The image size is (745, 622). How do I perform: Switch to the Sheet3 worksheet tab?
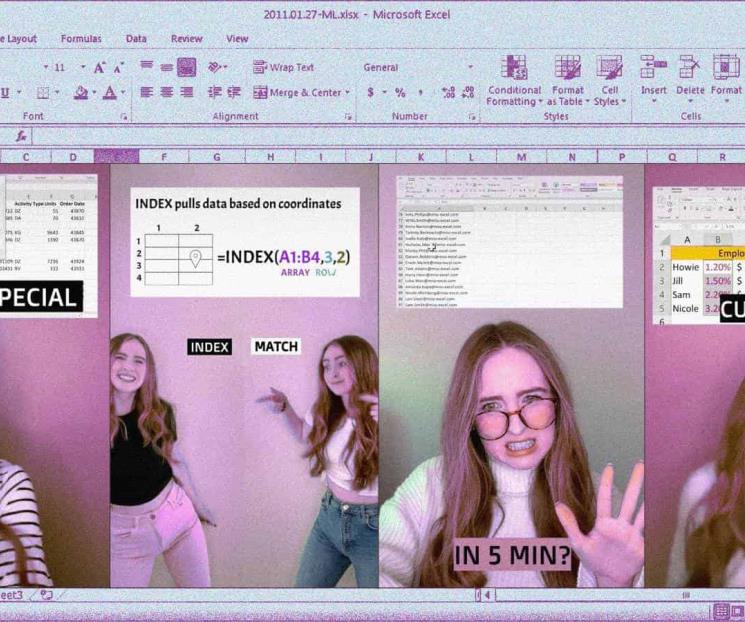coord(11,595)
